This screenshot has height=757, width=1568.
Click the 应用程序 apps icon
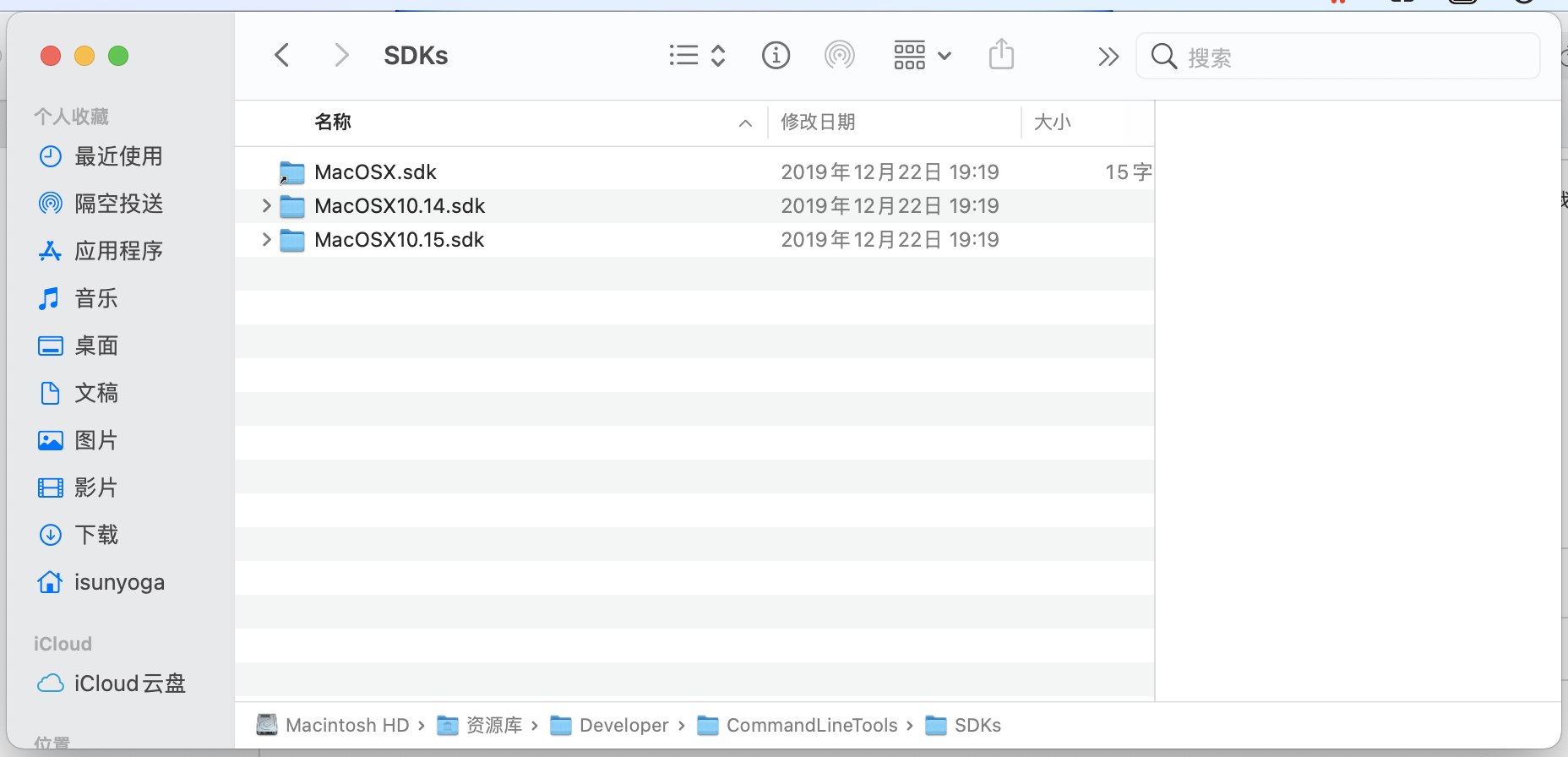[x=51, y=251]
